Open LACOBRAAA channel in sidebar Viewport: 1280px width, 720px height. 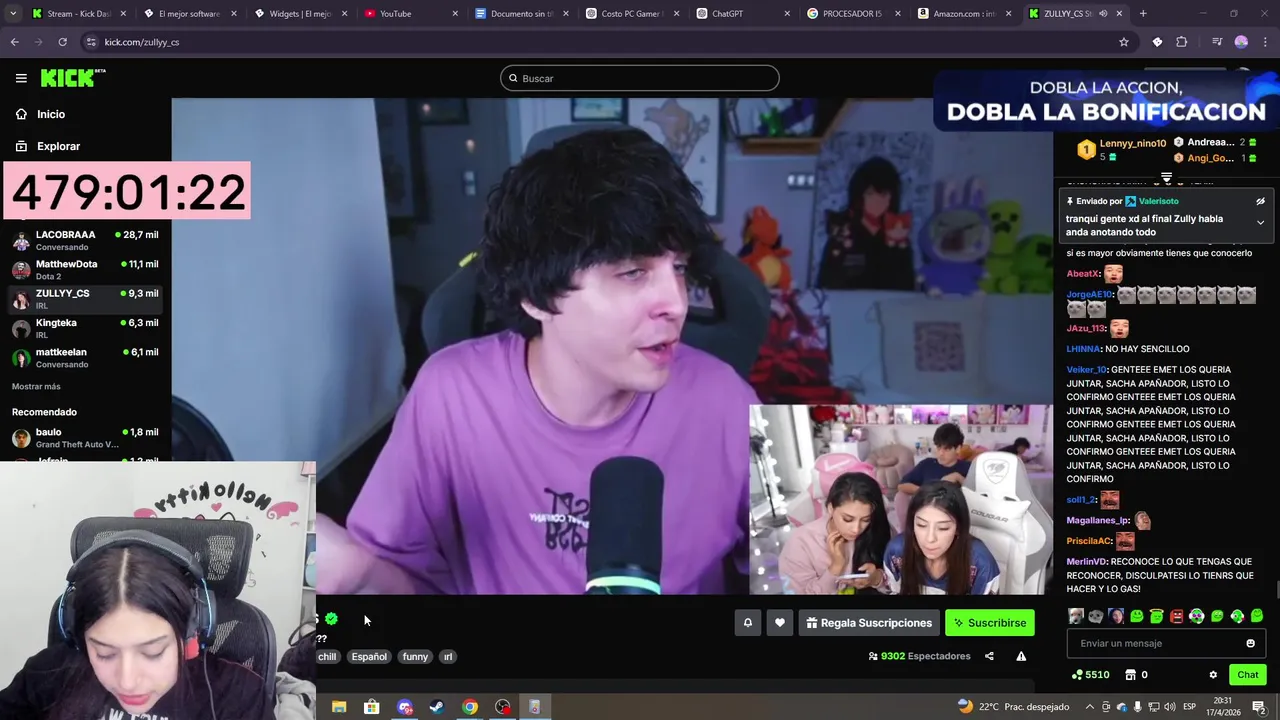pyautogui.click(x=85, y=240)
